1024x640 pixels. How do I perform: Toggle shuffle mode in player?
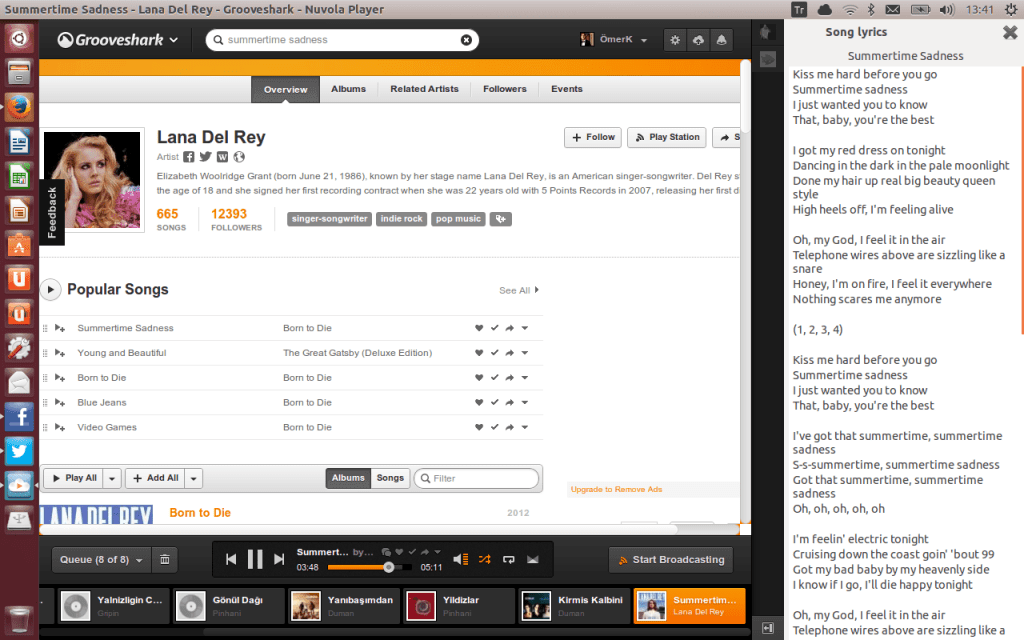click(x=485, y=559)
